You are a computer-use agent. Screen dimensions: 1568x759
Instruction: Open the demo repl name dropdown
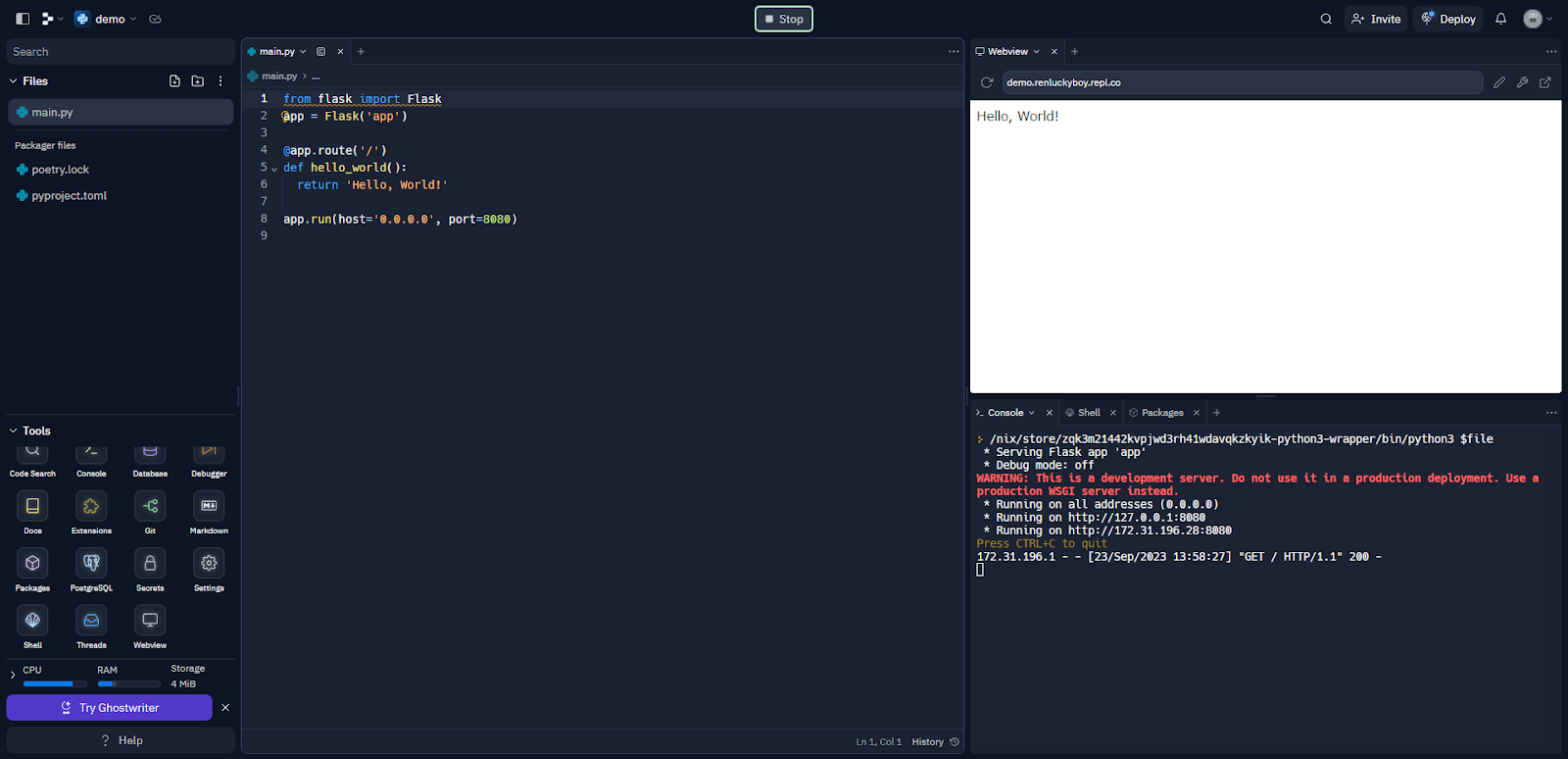tap(110, 19)
